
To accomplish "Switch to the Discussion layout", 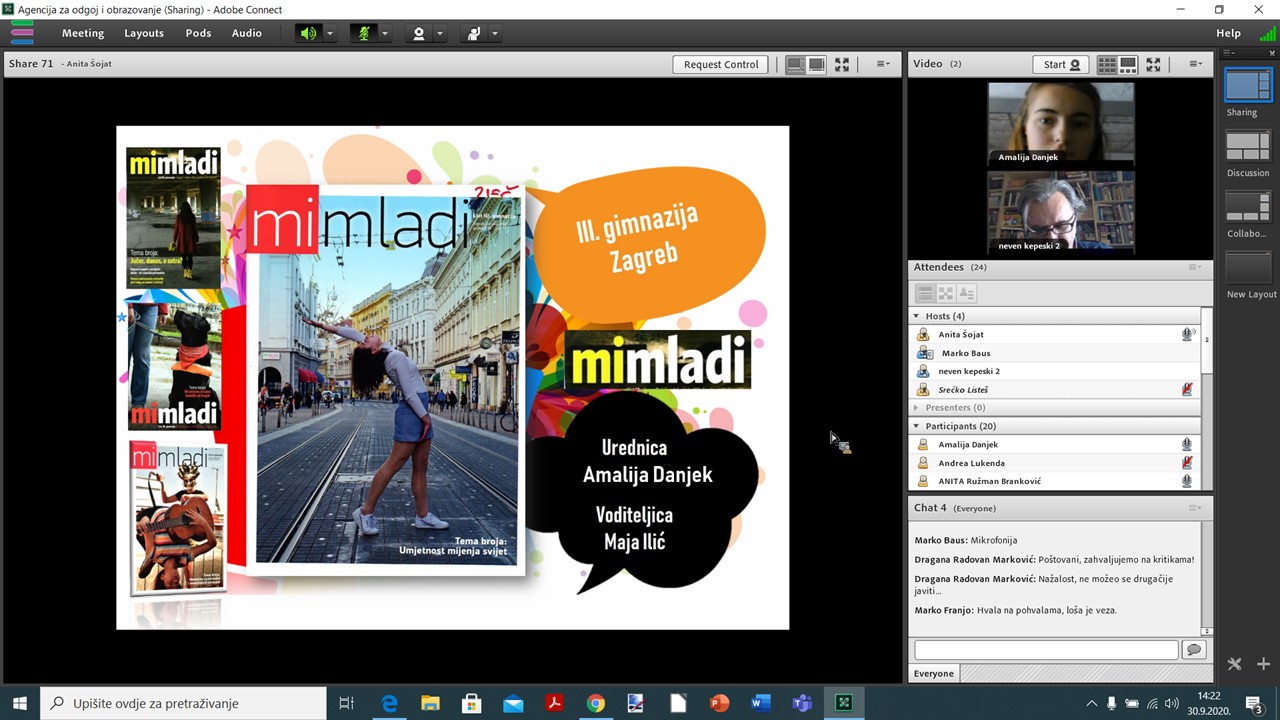I will click(1247, 147).
